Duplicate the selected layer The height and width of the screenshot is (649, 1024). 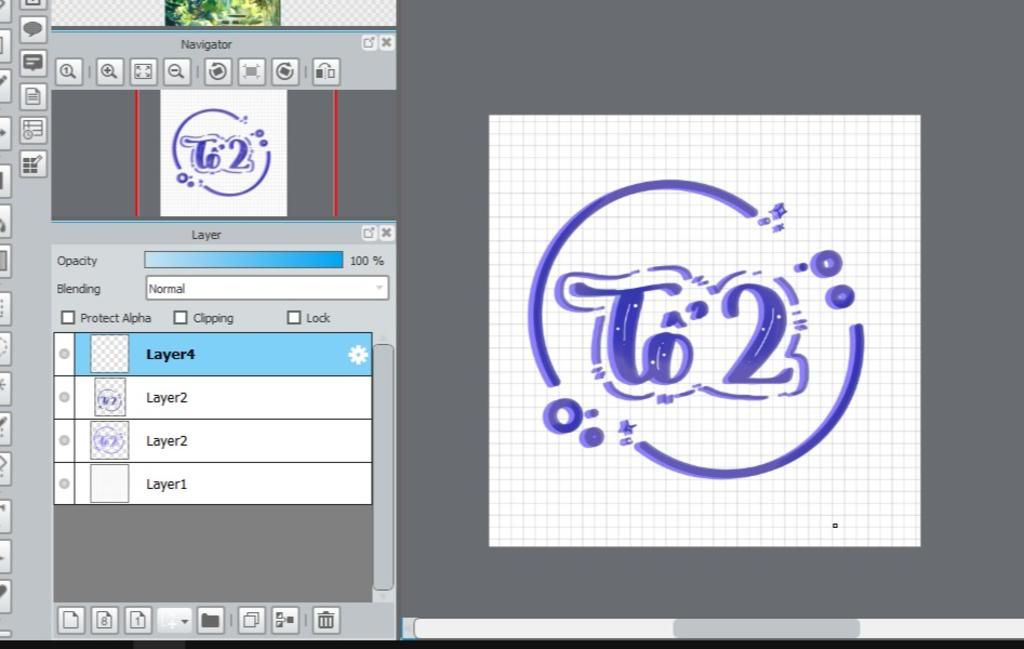click(251, 620)
